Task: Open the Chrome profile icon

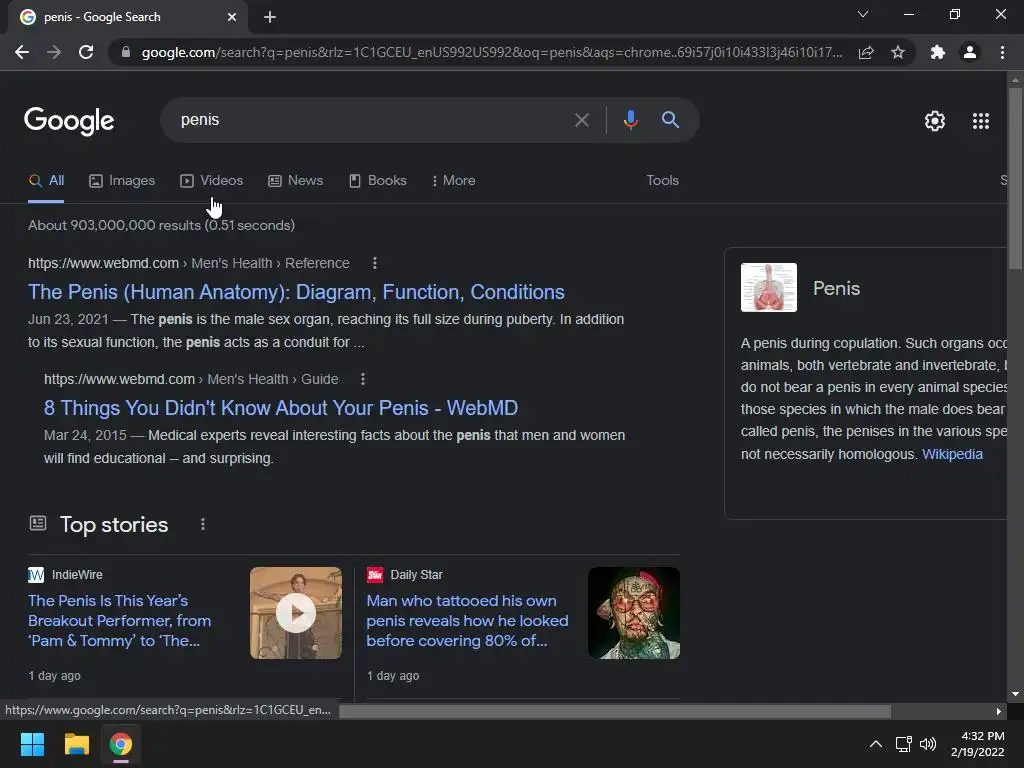Action: pos(970,52)
